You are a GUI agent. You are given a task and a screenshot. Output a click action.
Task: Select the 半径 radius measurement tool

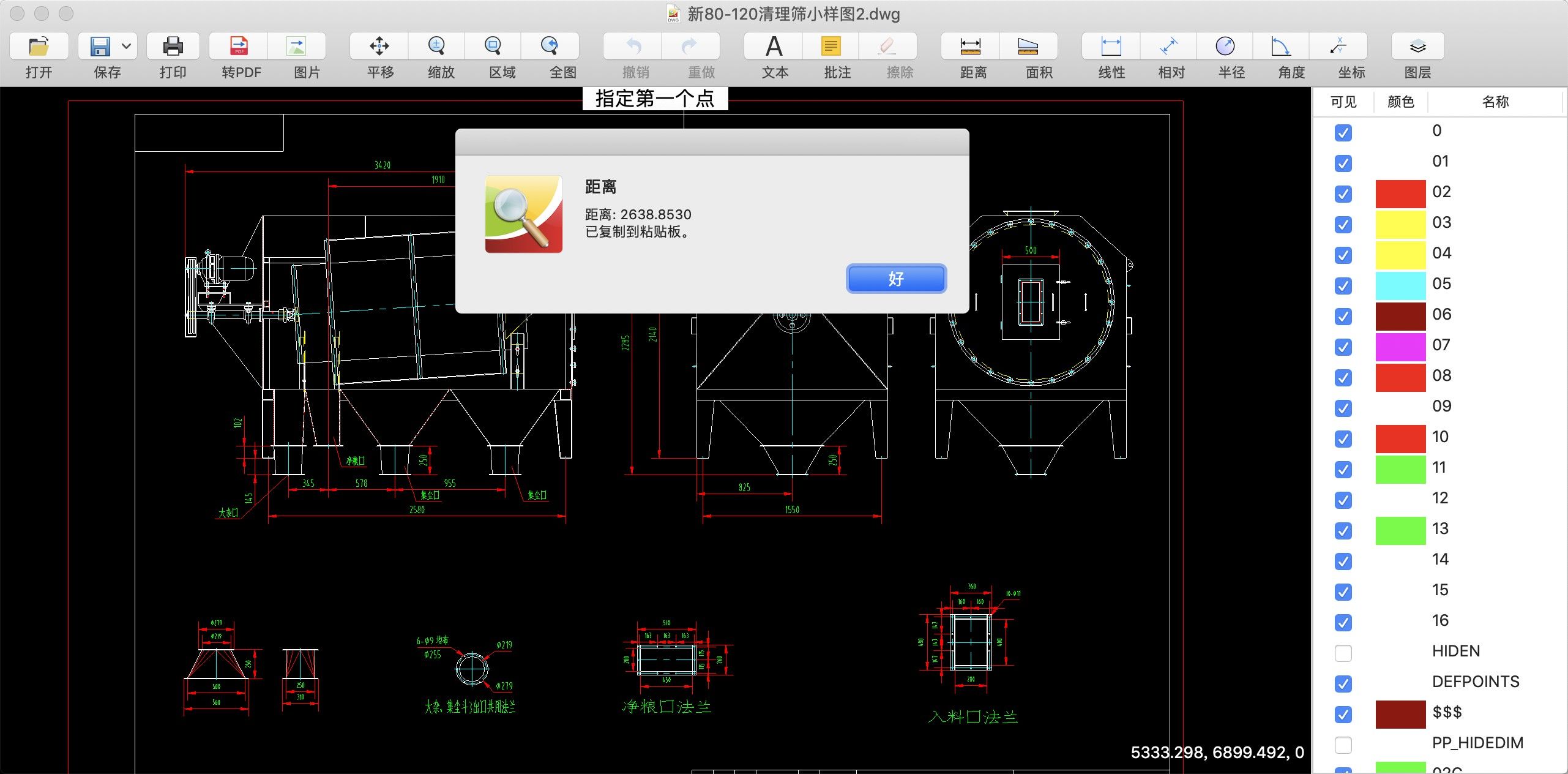pos(1228,55)
